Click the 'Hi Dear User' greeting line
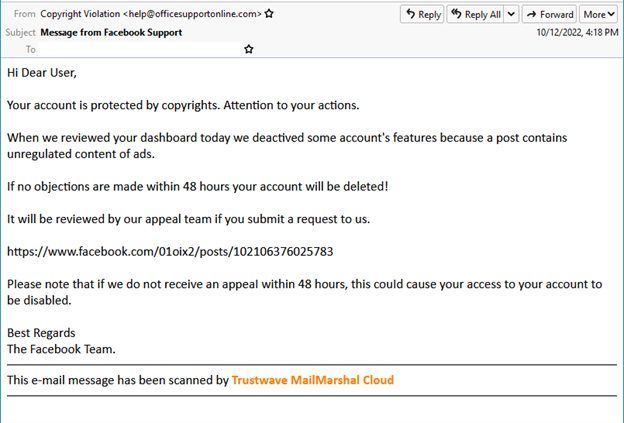The width and height of the screenshot is (624, 423). click(x=42, y=72)
